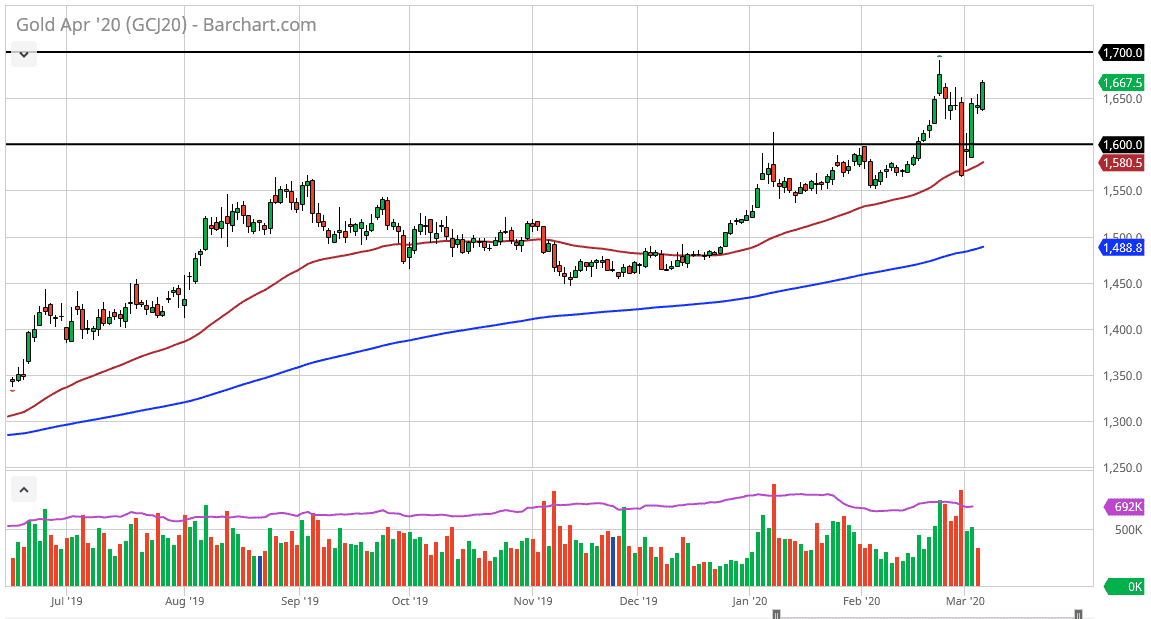
Task: Grab the right handle of the range scrollbar
Action: coord(1078,614)
